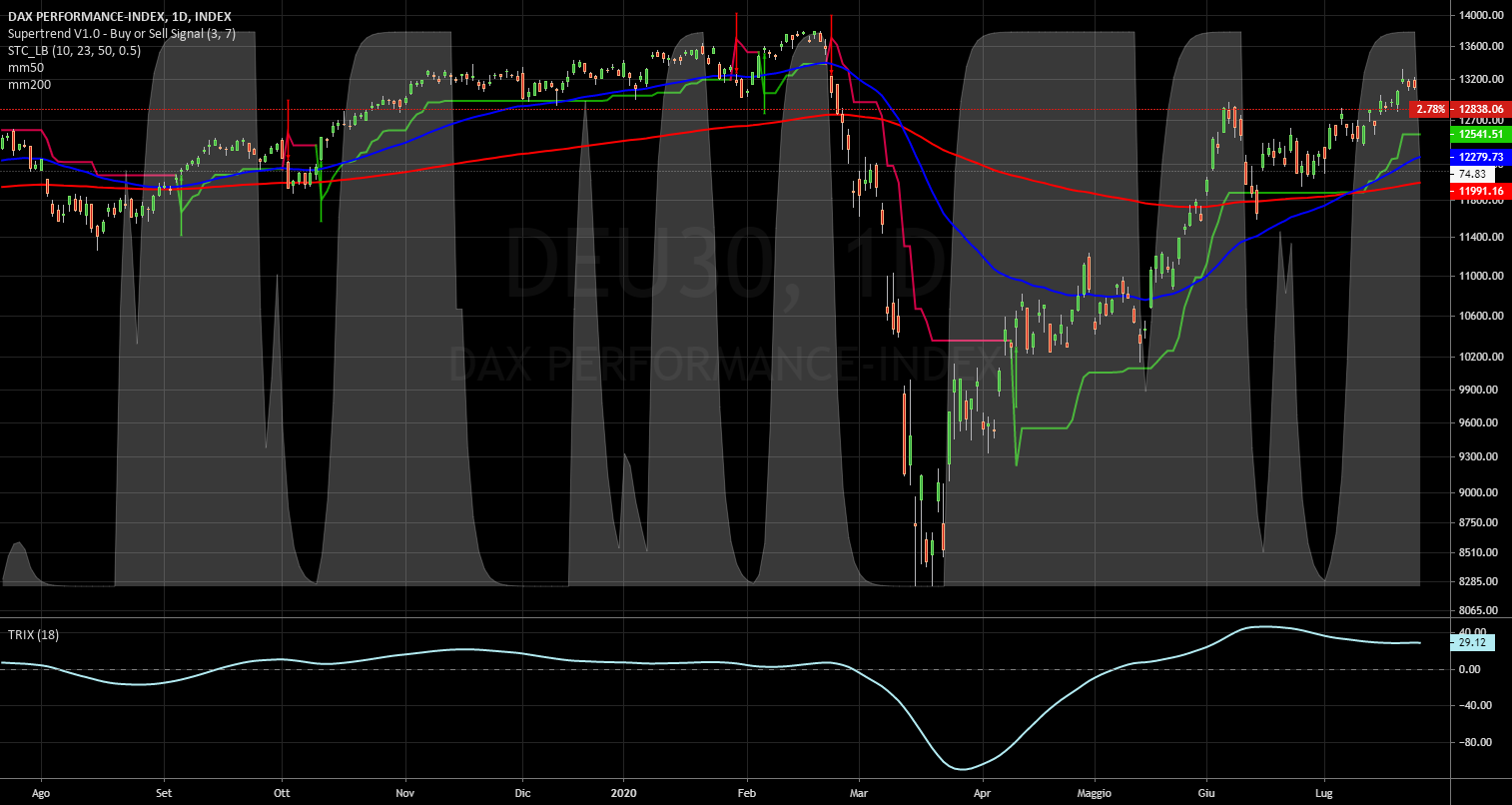Click the blue 12279.73 mm50 value label
The image size is (1512, 805).
1481,158
